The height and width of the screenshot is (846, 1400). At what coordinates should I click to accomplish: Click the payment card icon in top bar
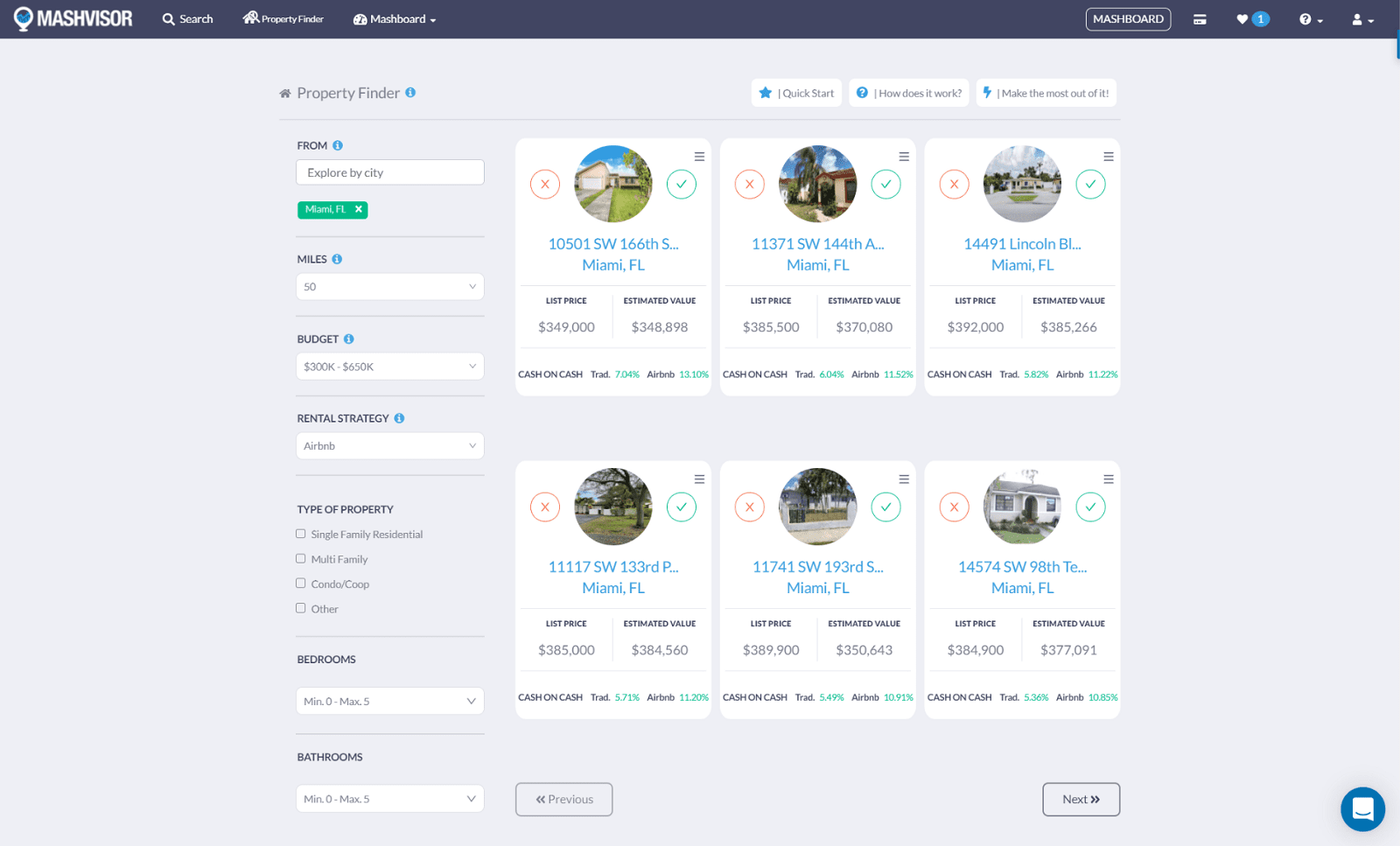1200,18
